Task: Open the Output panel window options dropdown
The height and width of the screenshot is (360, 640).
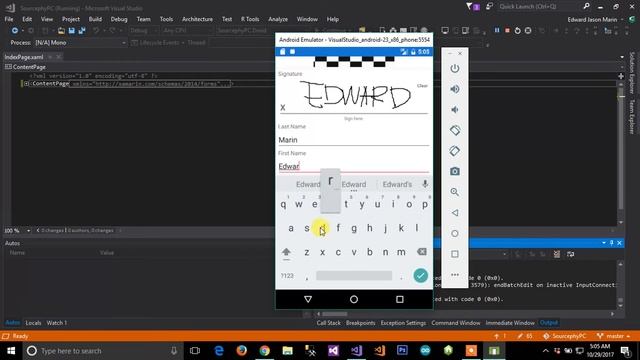Action: (604, 243)
